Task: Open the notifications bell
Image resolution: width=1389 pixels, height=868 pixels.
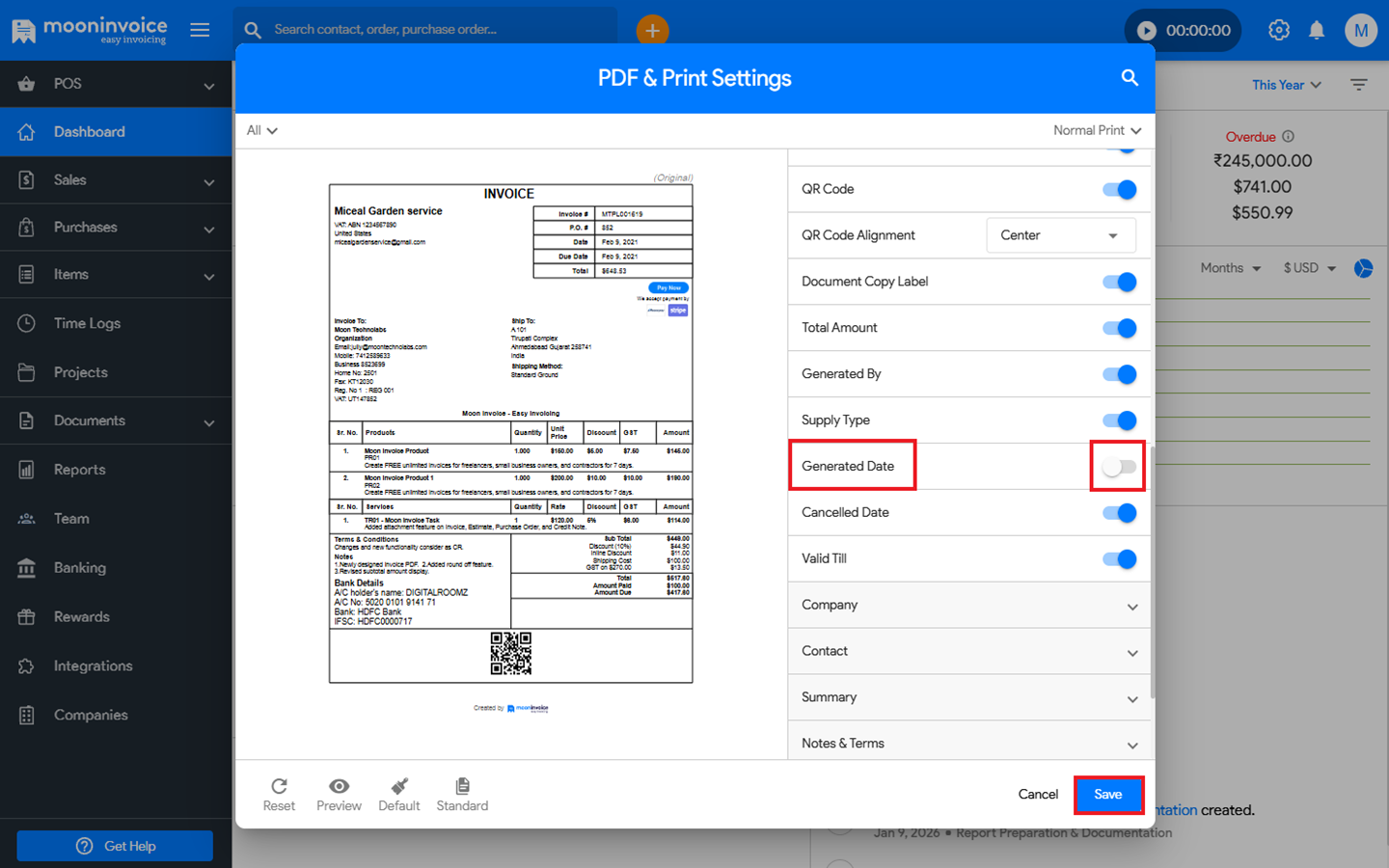Action: 1317,30
